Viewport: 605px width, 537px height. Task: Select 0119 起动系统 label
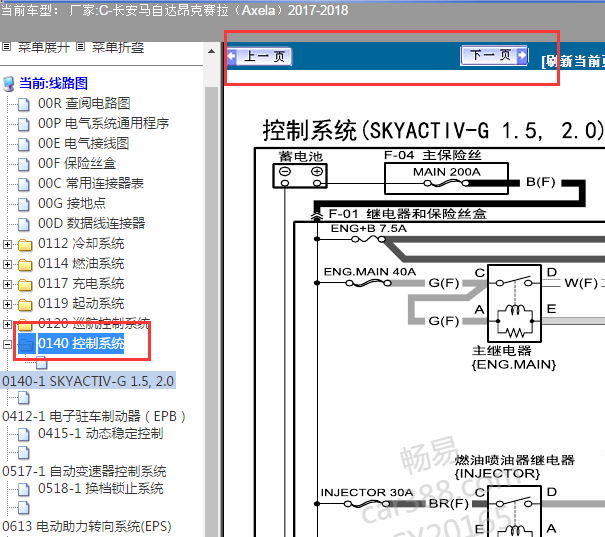coord(81,304)
